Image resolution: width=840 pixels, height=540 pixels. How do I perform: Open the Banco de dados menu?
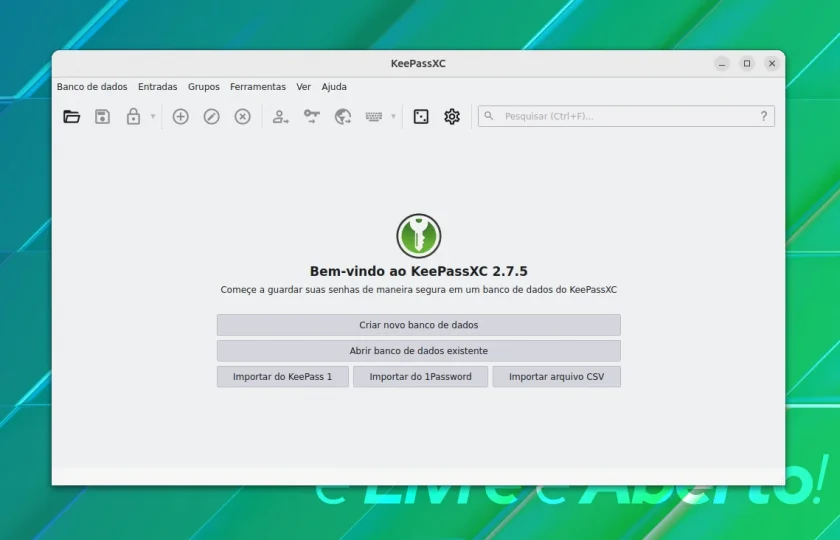tap(92, 87)
